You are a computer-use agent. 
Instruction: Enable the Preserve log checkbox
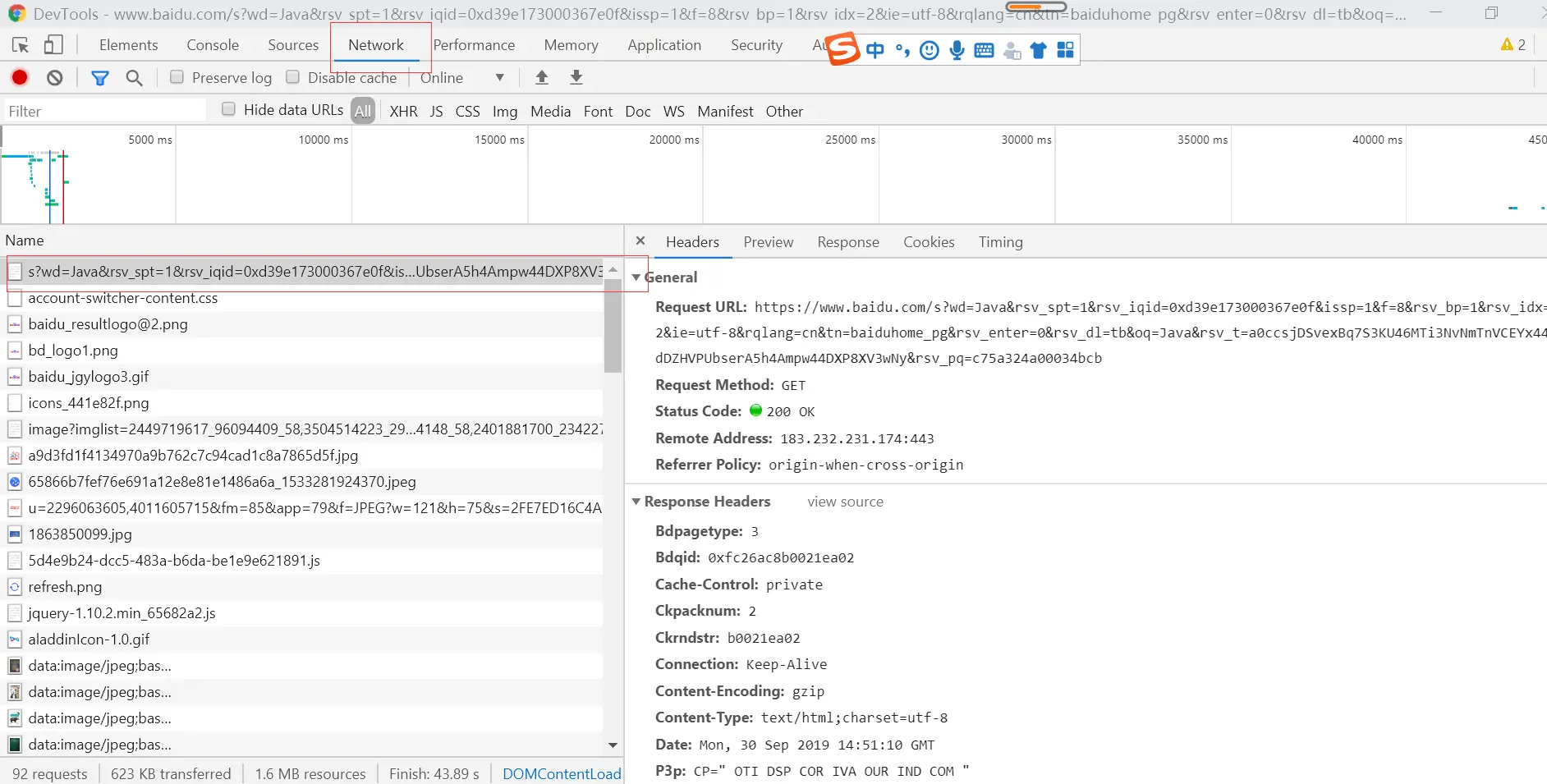[x=177, y=77]
